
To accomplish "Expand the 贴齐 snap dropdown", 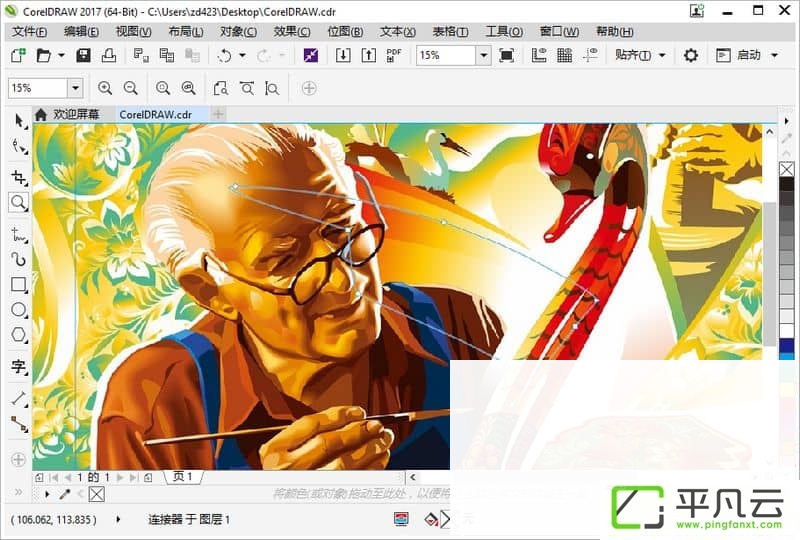I will click(662, 55).
